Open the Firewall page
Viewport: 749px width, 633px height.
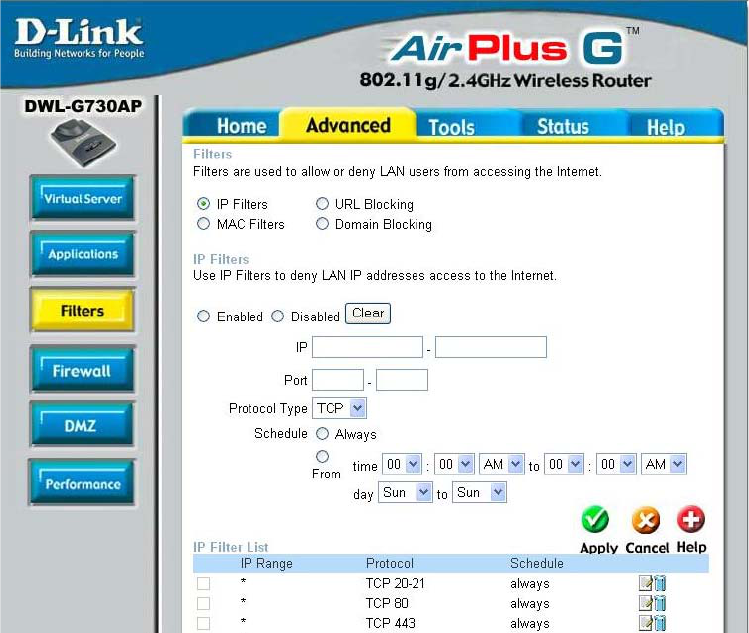coord(83,370)
